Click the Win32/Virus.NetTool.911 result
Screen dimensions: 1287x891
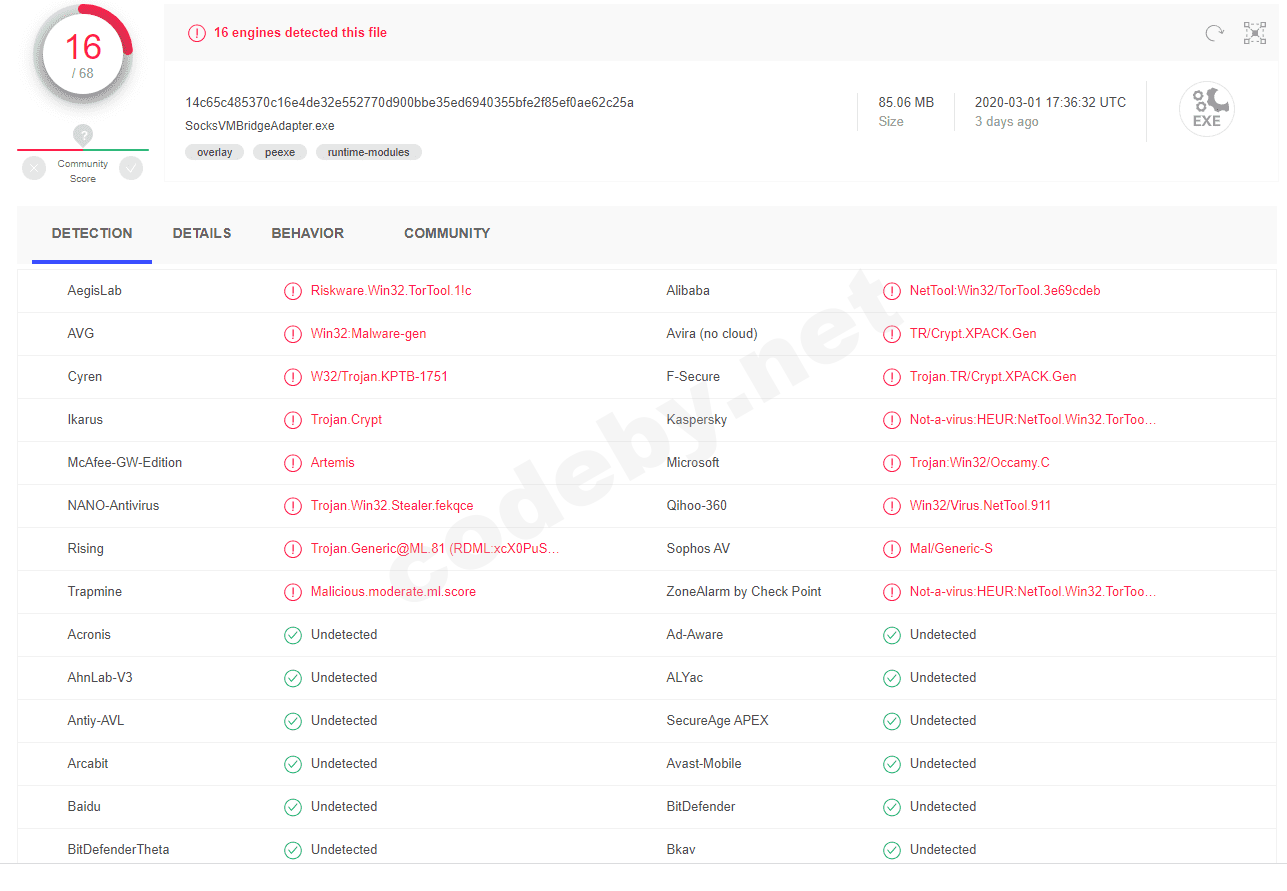980,506
